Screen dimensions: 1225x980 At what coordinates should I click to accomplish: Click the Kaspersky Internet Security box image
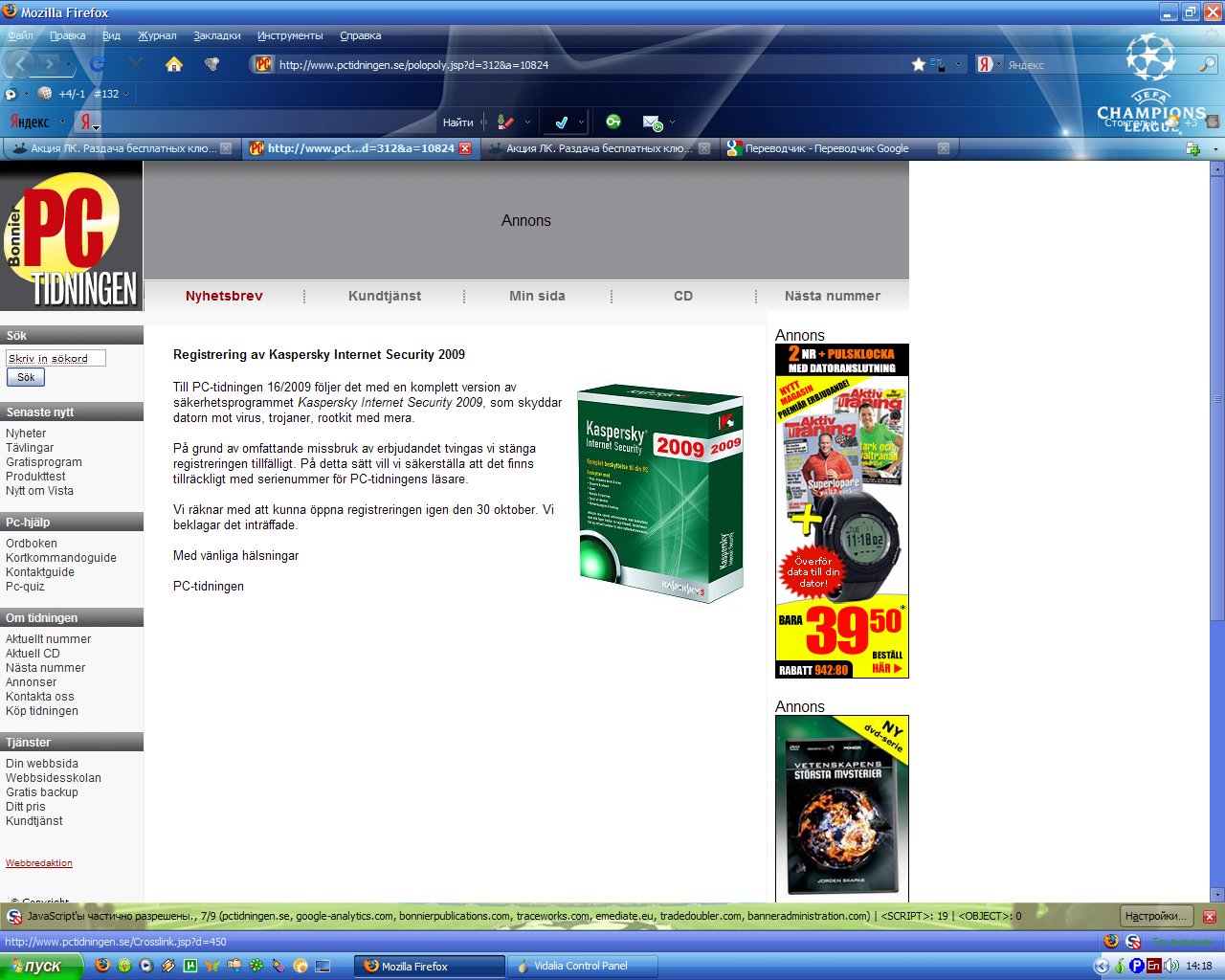[x=661, y=494]
